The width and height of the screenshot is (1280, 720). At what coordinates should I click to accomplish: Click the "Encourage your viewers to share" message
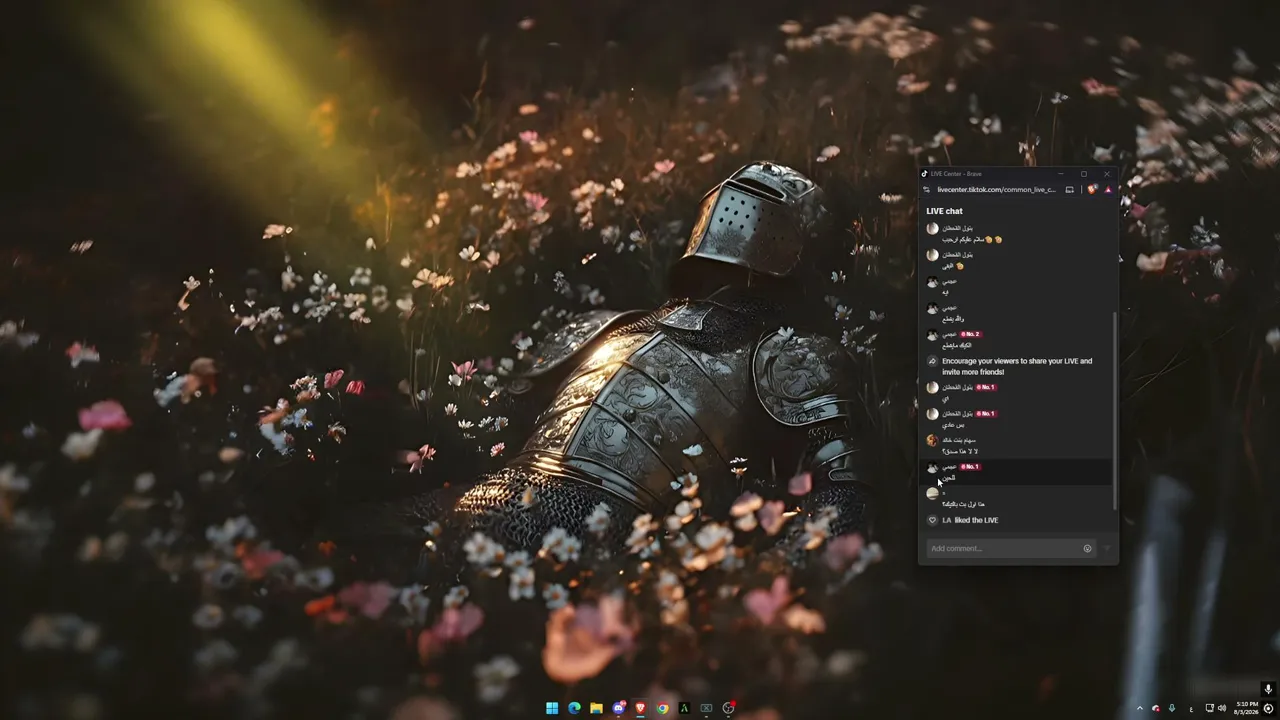tap(1017, 366)
